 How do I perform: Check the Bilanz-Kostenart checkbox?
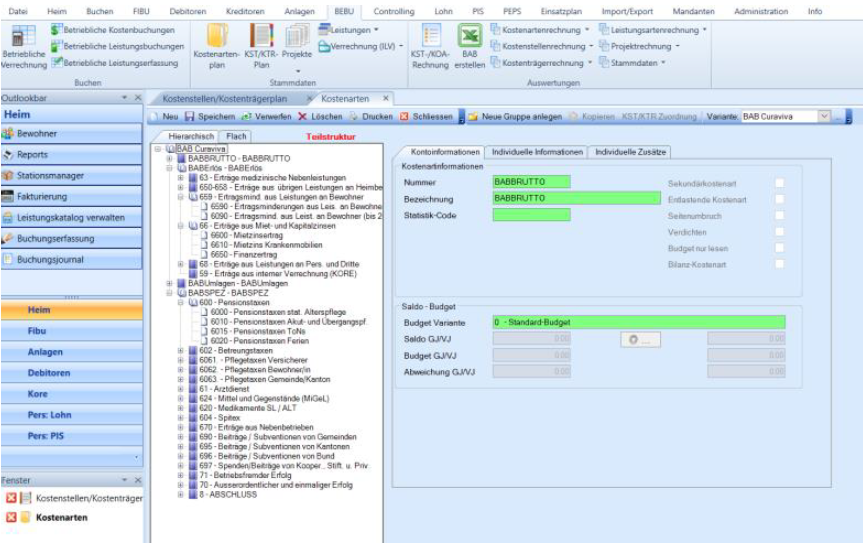tap(779, 264)
